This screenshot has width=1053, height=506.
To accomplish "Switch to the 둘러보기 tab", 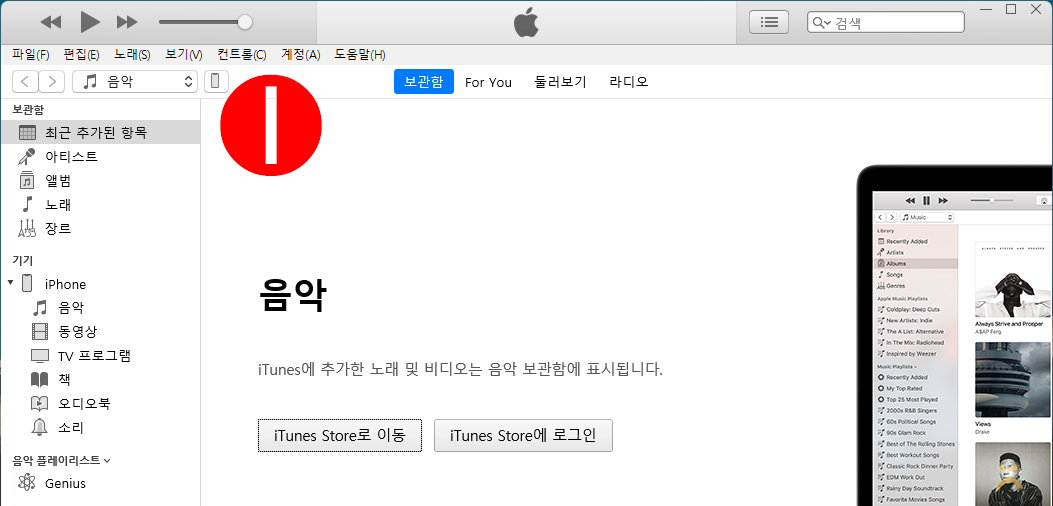I will [561, 82].
